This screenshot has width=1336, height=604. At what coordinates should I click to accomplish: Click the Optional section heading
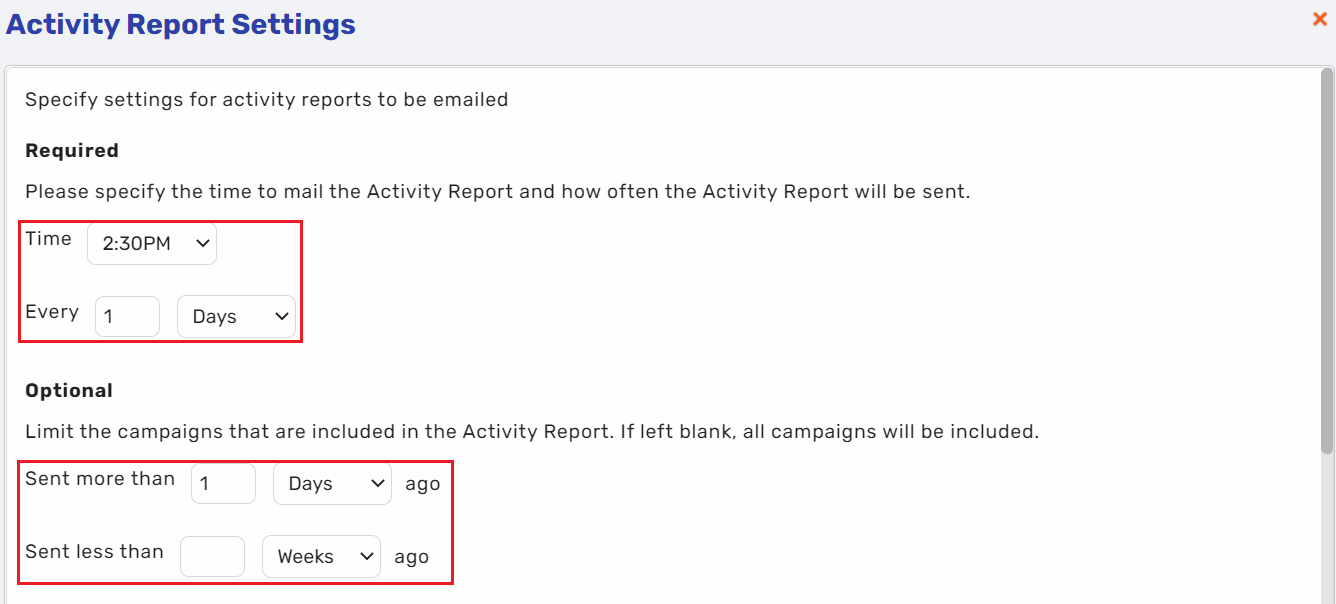69,390
